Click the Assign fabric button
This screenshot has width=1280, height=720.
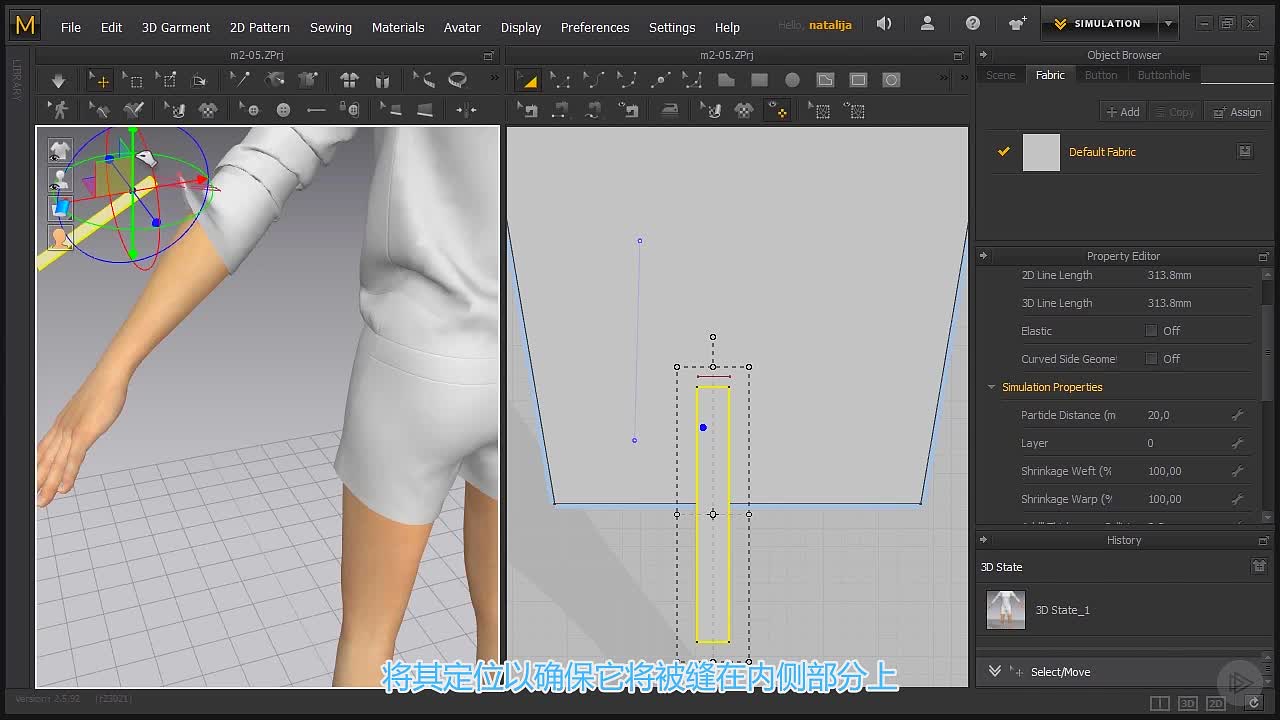tap(1237, 112)
